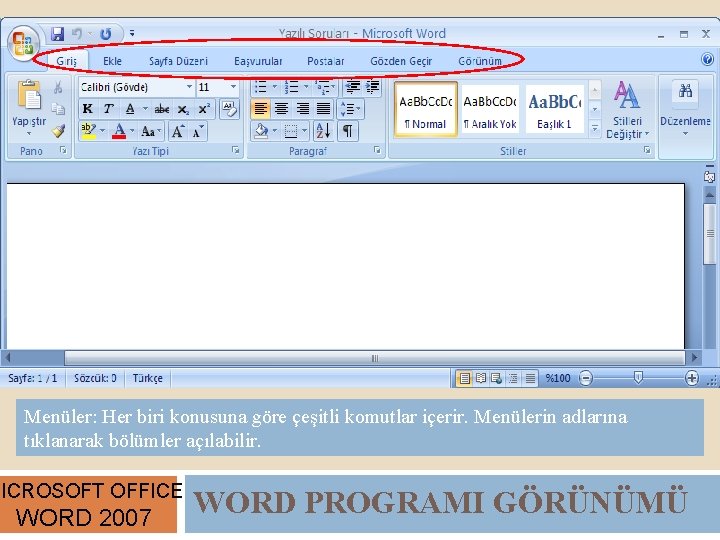Click the Clear Formatting eraser icon
This screenshot has width=720, height=540.
pos(229,109)
